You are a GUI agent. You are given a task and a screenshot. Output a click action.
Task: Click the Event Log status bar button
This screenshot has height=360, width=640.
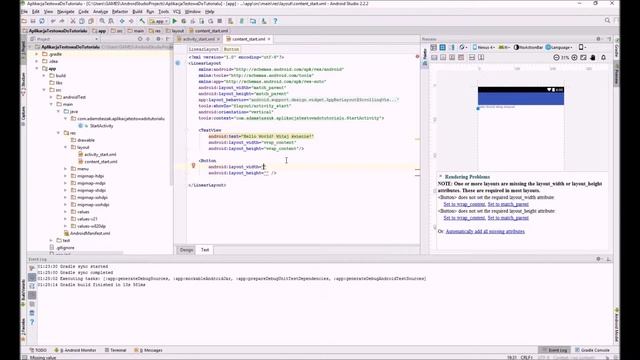point(554,350)
